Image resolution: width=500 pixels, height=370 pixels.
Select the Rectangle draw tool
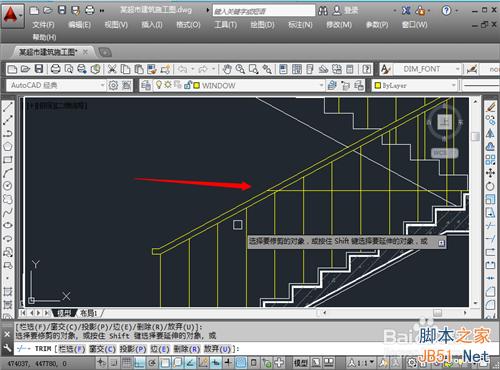coord(8,160)
